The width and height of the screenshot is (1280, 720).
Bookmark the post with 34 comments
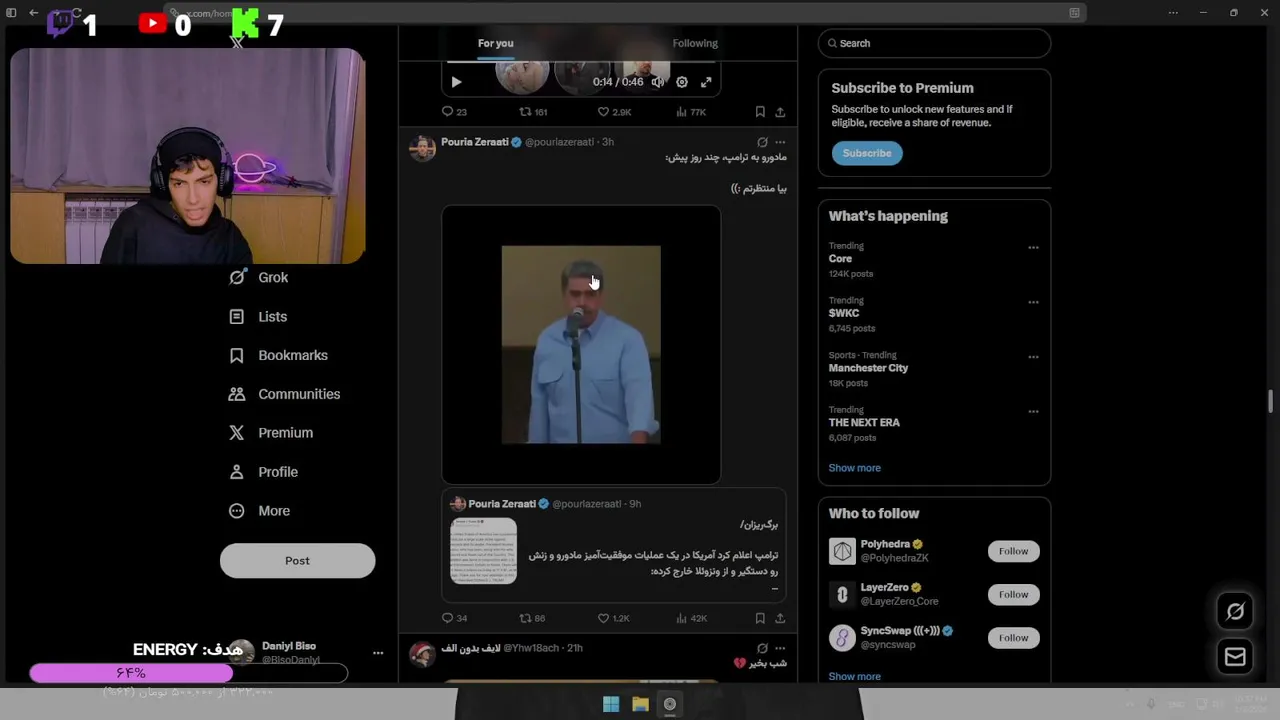coord(760,618)
